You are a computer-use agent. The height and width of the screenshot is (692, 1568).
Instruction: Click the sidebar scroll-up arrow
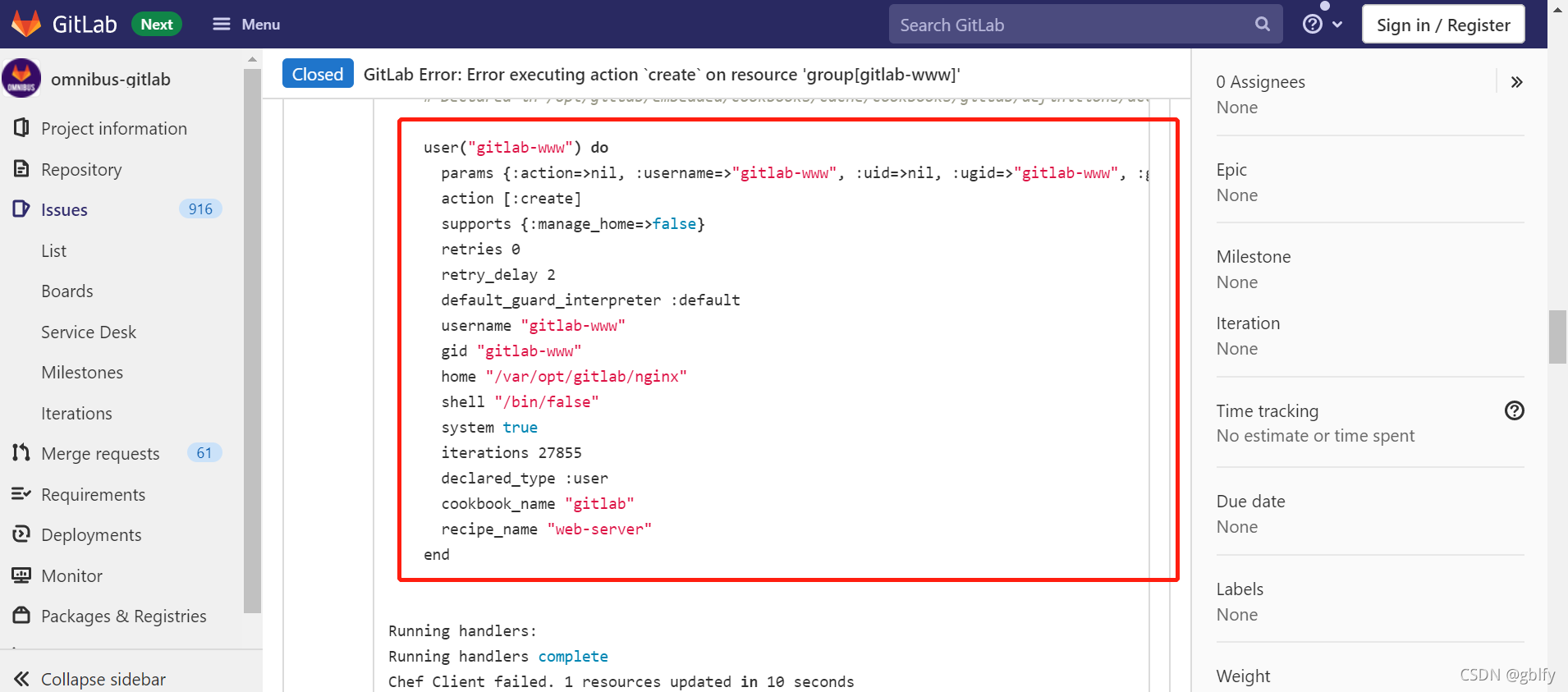click(x=252, y=59)
